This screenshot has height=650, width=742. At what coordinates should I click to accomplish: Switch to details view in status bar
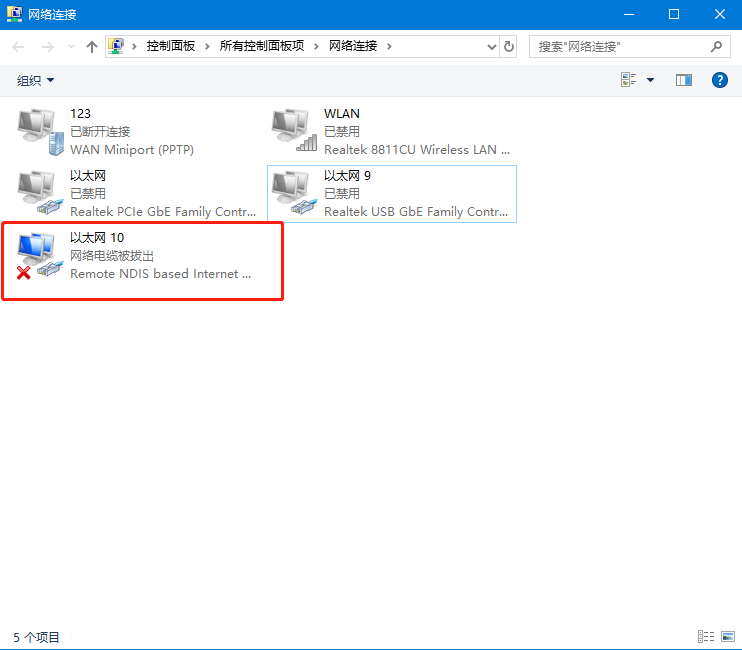(706, 636)
